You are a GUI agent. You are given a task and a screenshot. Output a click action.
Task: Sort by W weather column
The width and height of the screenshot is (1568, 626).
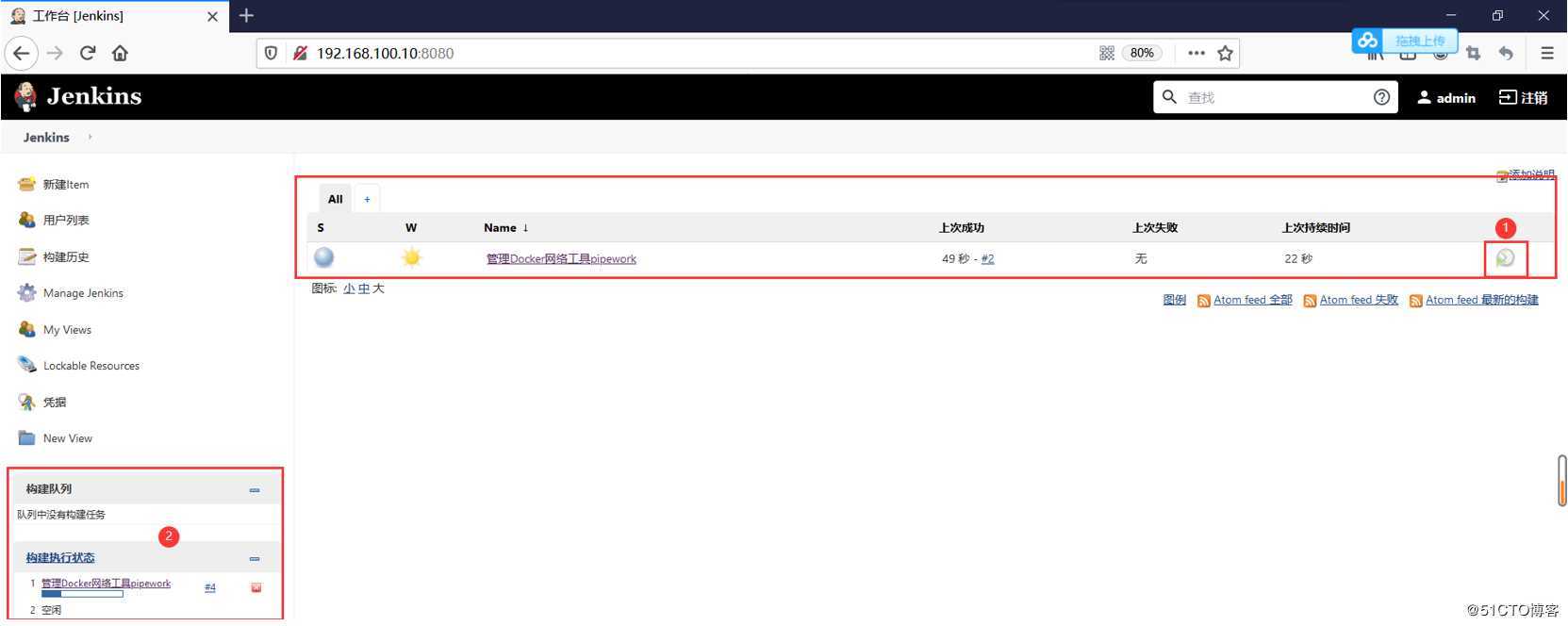(411, 227)
